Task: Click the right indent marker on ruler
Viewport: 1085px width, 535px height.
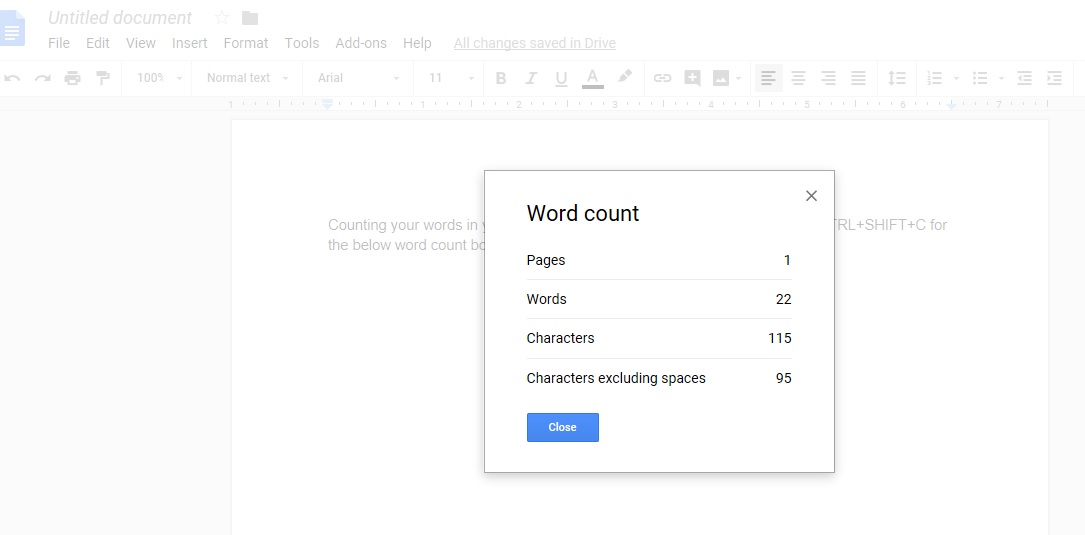Action: [x=951, y=105]
